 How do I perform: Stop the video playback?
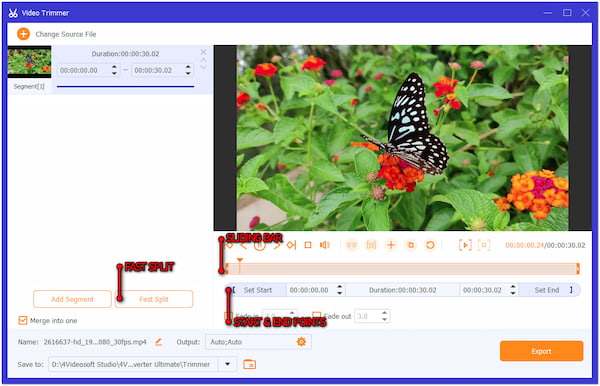308,245
